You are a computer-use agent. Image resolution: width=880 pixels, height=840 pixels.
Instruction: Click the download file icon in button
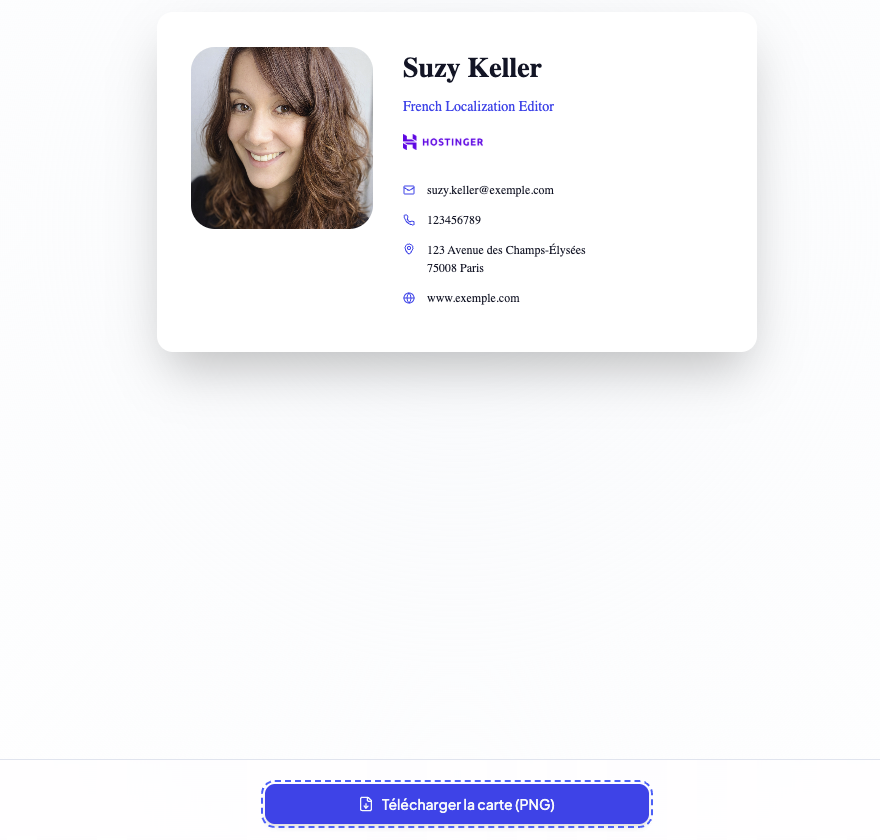click(x=365, y=804)
